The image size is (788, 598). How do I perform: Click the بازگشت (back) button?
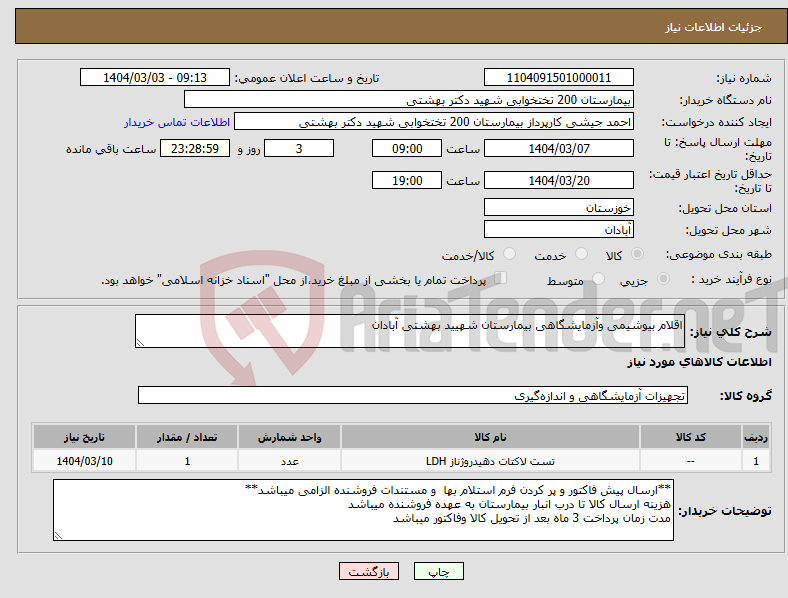click(x=369, y=571)
